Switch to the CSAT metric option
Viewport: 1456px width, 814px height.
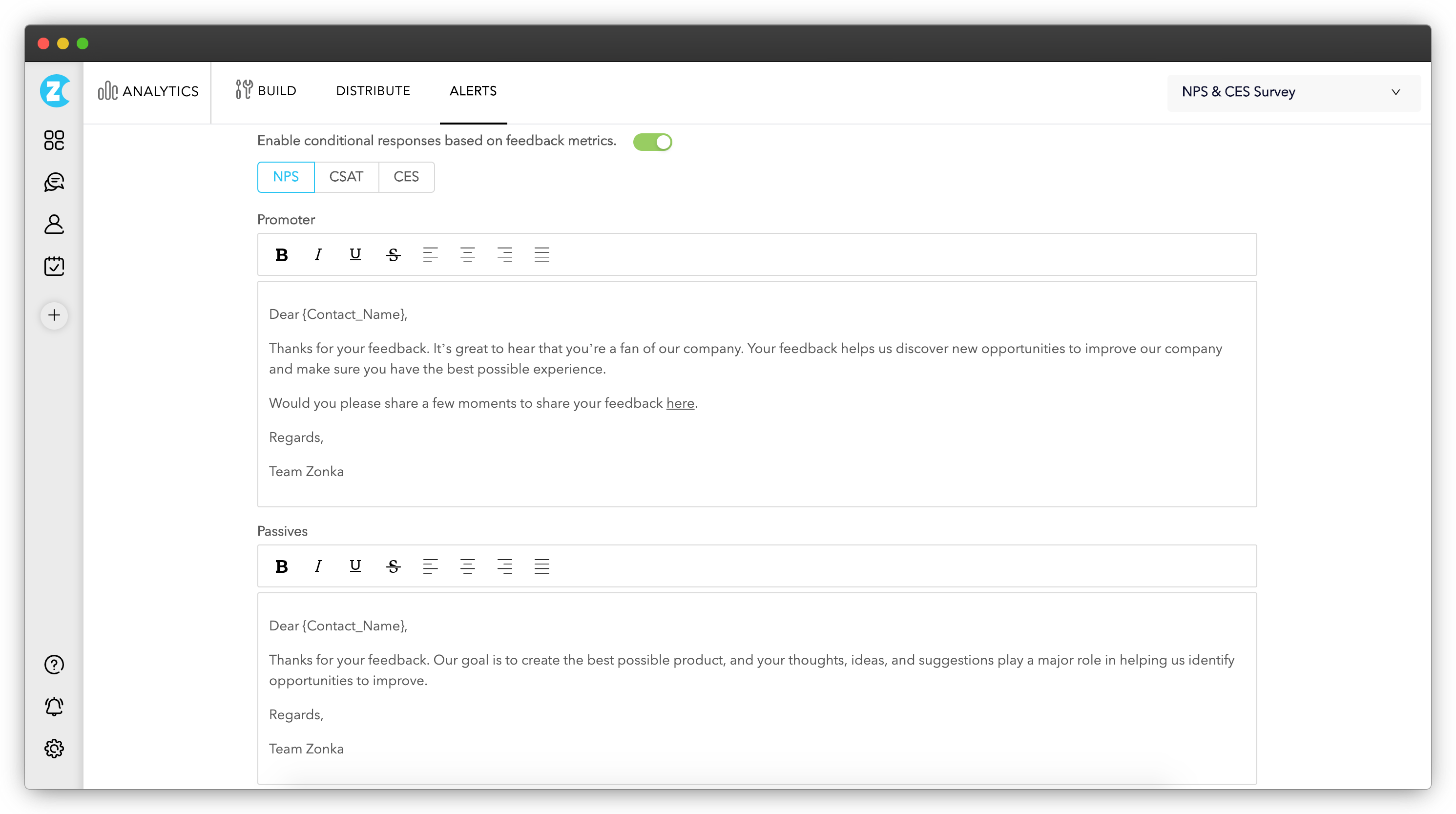(x=347, y=177)
